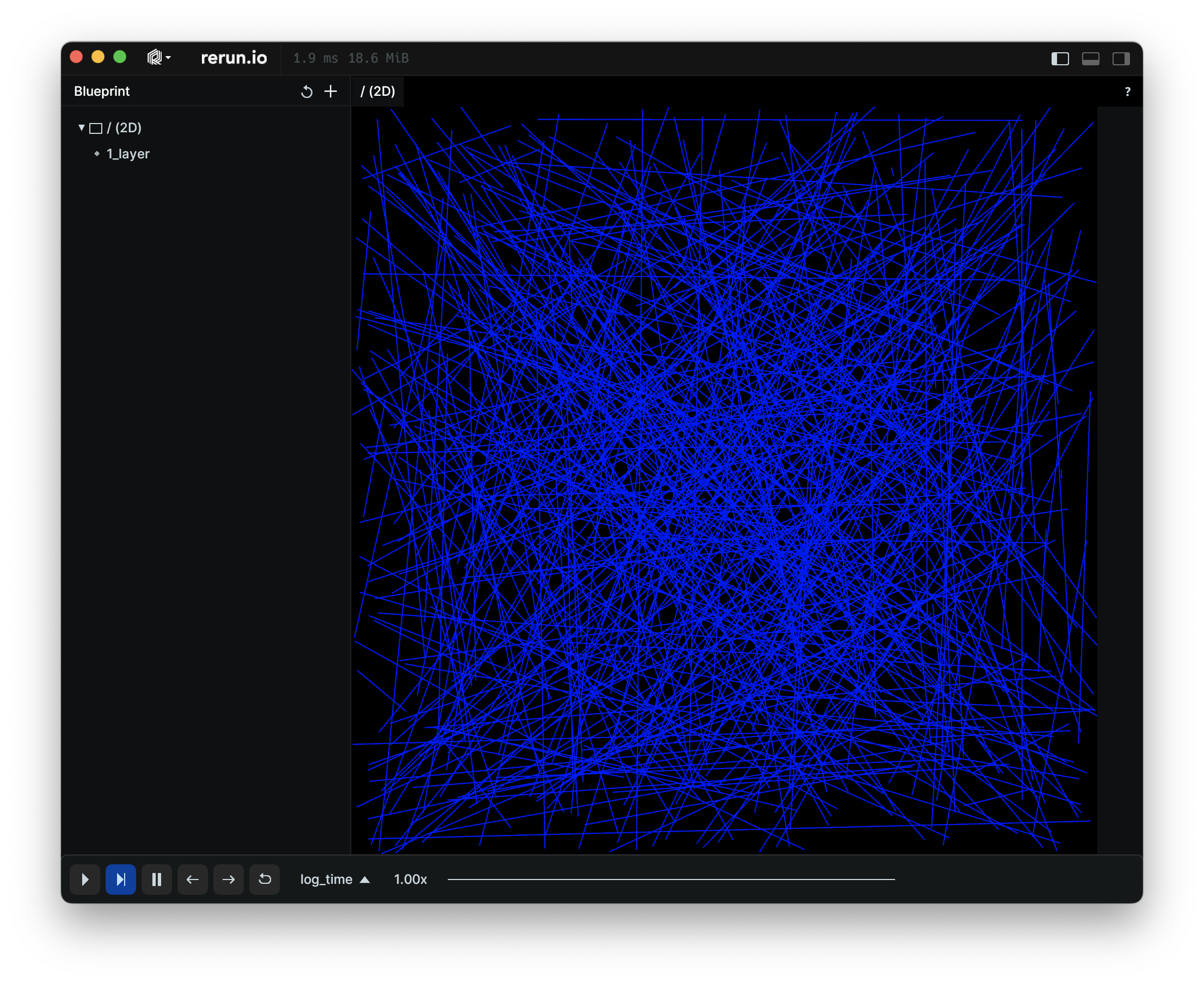Step back one time step
The image size is (1204, 984).
click(193, 879)
